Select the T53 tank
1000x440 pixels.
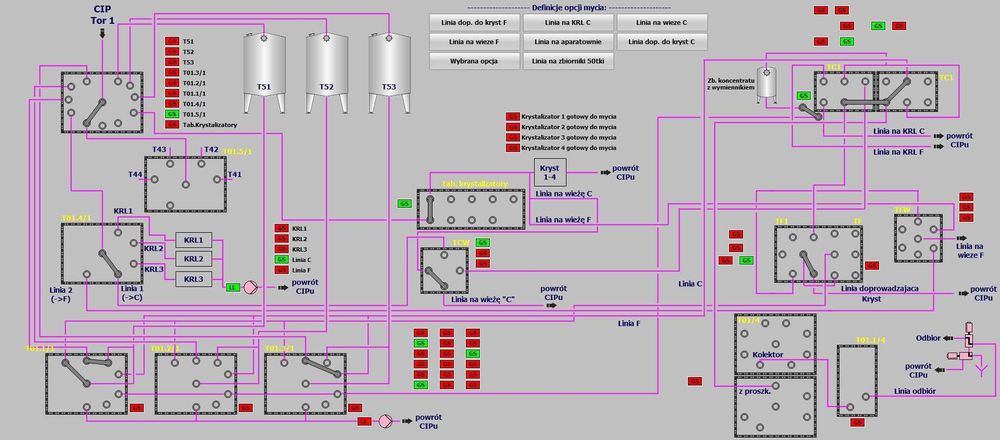click(x=389, y=72)
